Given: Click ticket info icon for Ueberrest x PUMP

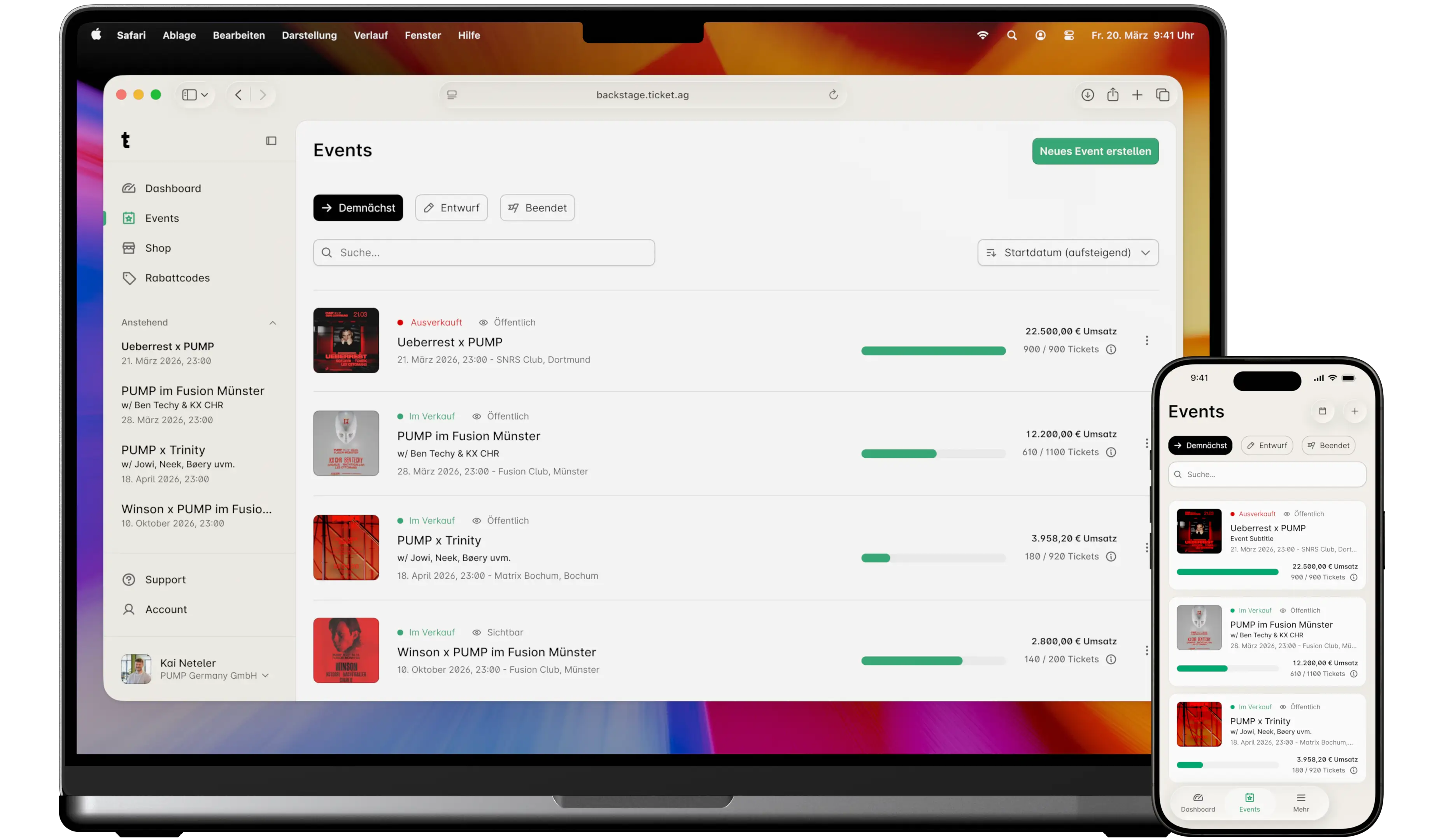Looking at the screenshot, I should [x=1111, y=349].
